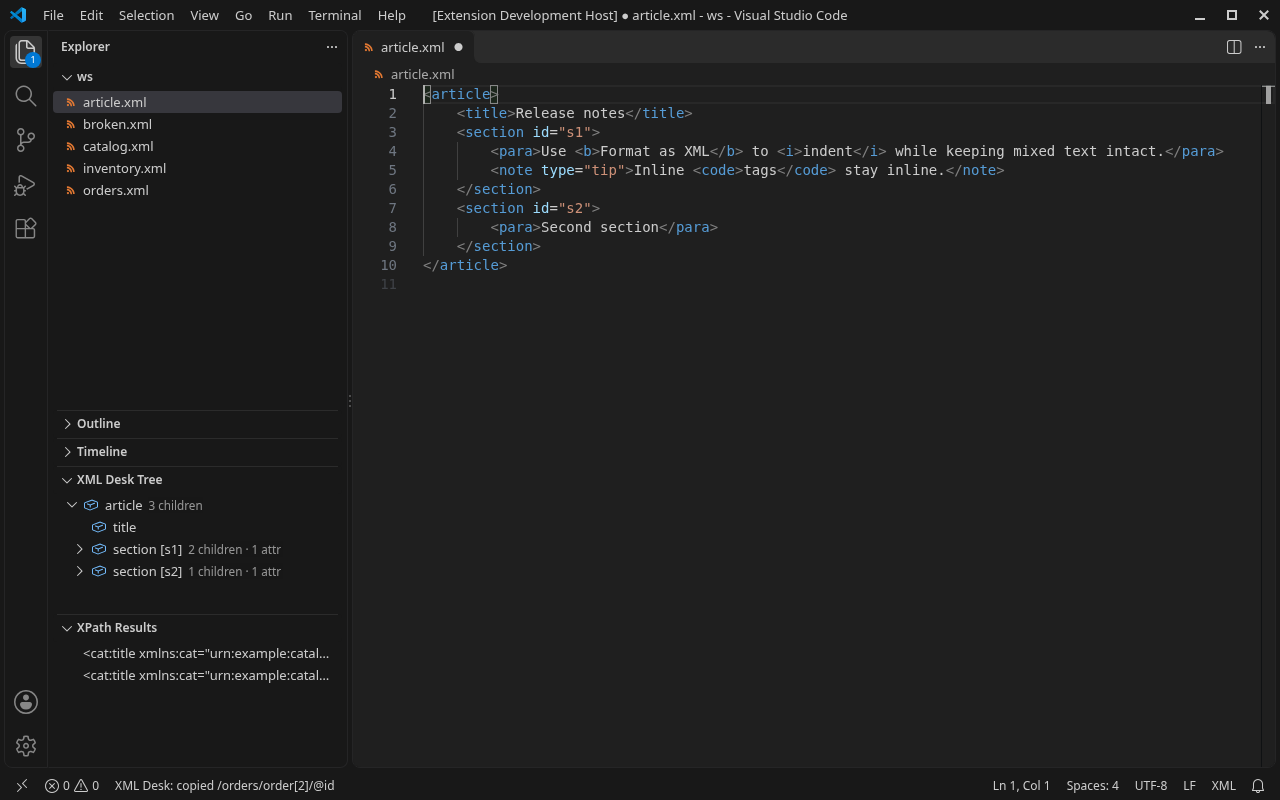
Task: Select first cat:title XPath result
Action: [x=197, y=654]
